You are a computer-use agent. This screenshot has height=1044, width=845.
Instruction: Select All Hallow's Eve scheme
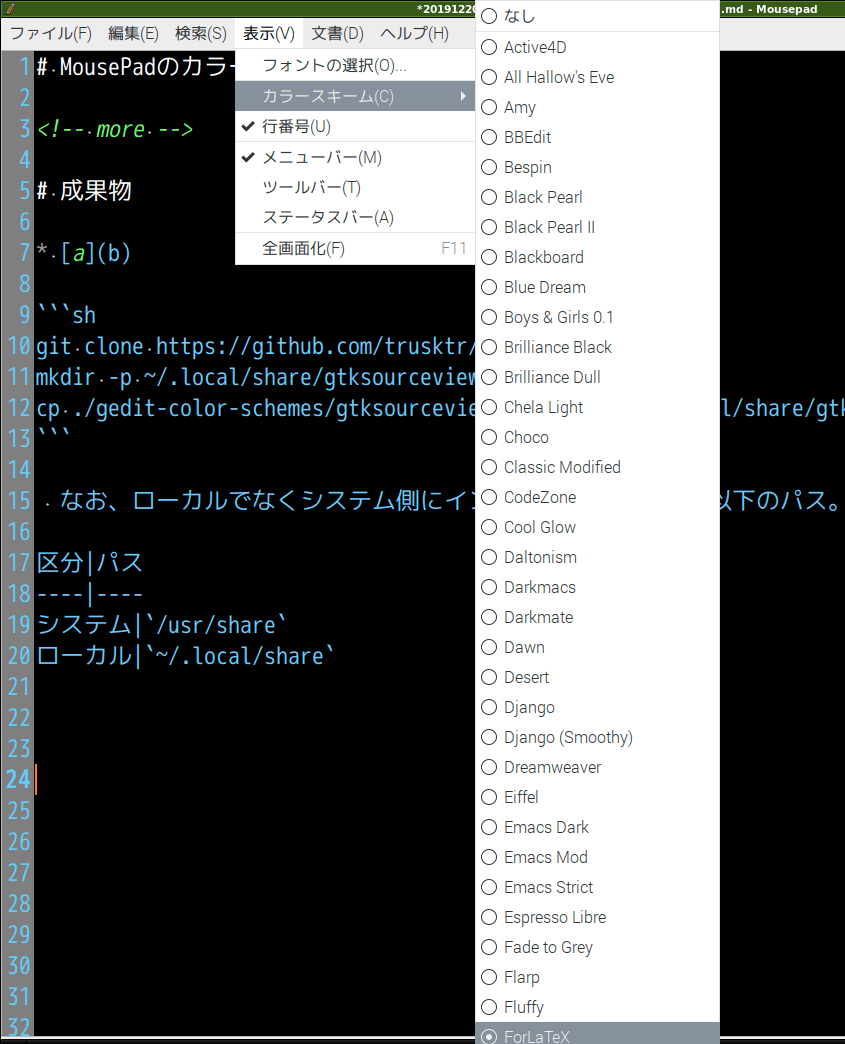pyautogui.click(x=597, y=77)
